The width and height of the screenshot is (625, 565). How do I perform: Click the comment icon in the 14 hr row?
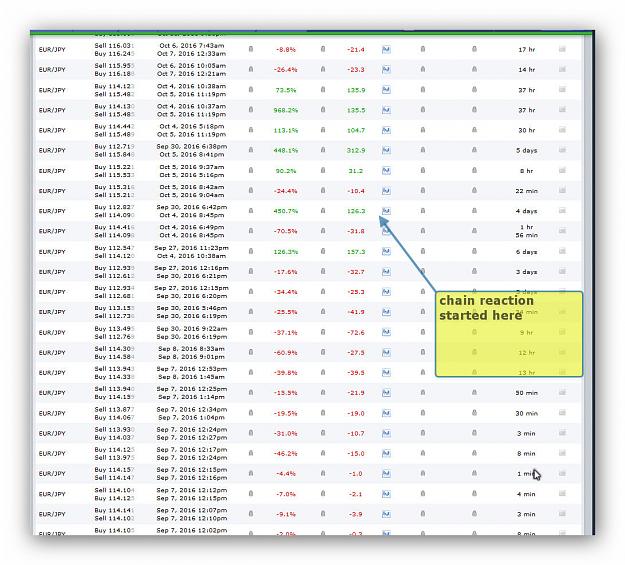point(562,69)
